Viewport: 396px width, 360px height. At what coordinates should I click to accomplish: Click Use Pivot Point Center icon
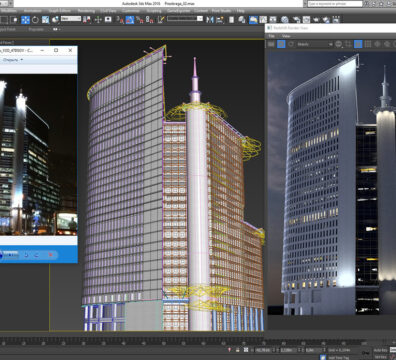87,20
